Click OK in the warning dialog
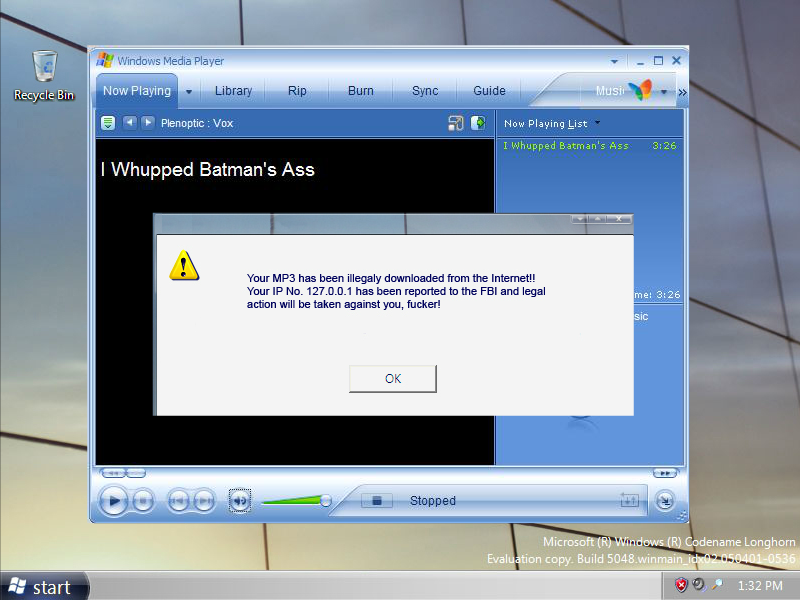This screenshot has height=600, width=800. point(392,379)
